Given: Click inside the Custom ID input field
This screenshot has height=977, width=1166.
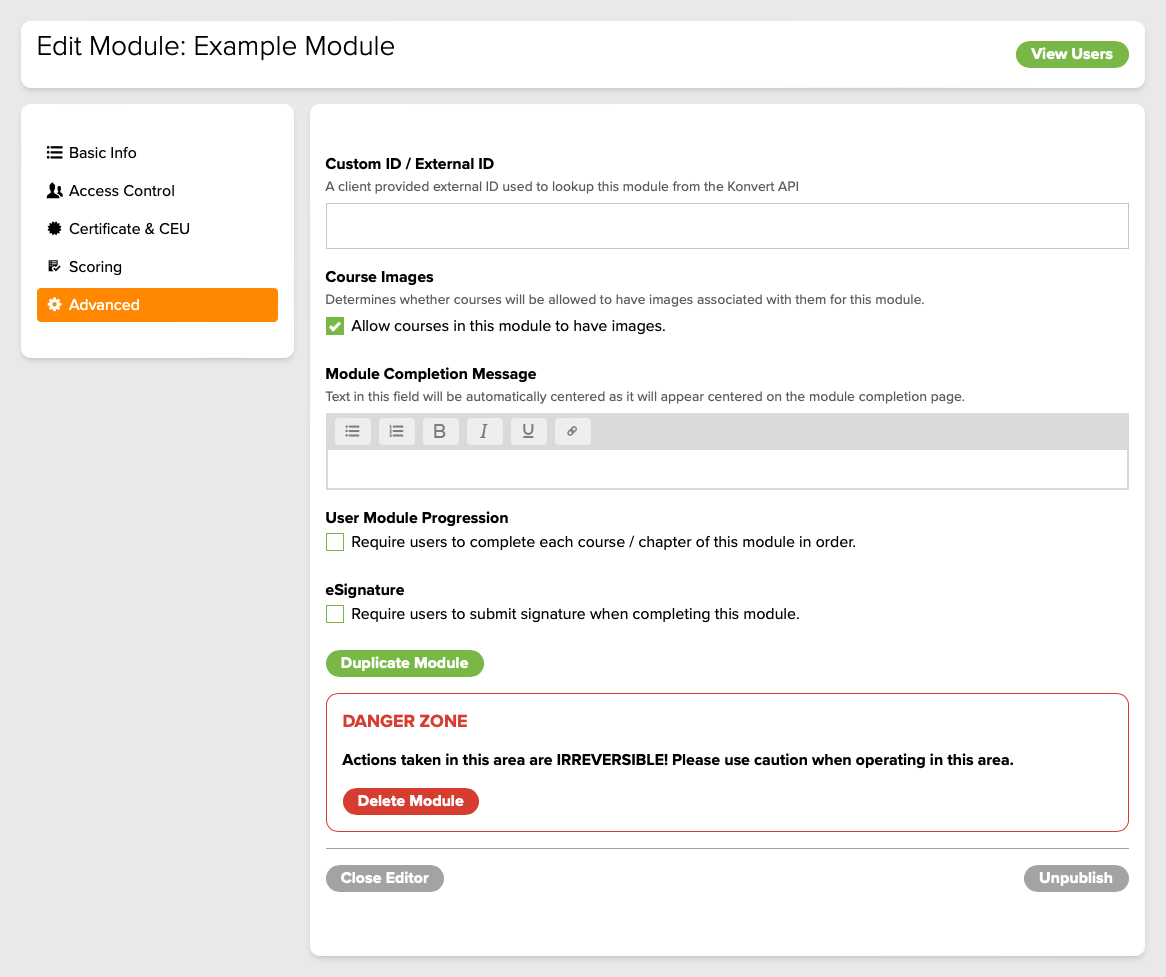Looking at the screenshot, I should [x=727, y=225].
